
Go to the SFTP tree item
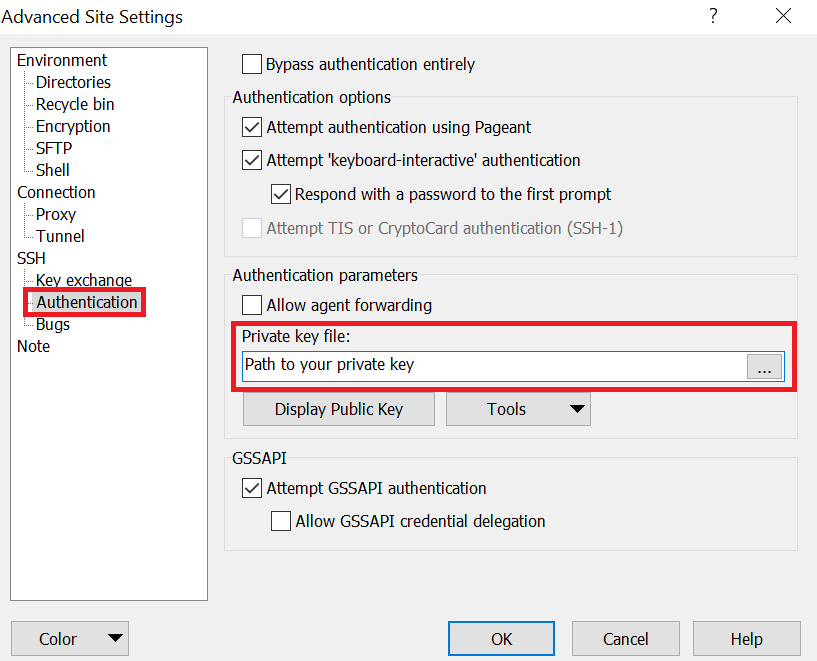coord(54,148)
